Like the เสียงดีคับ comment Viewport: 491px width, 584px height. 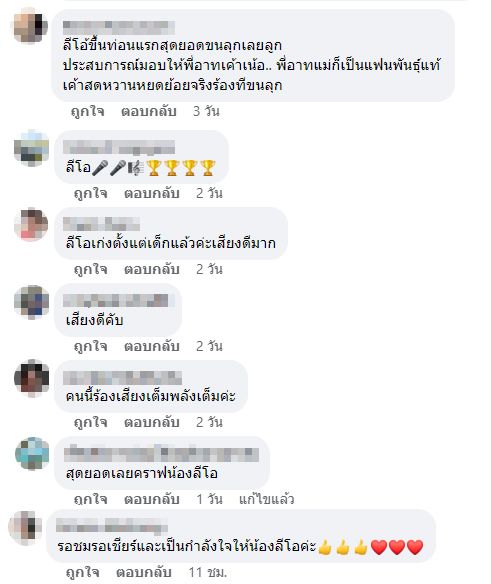pos(91,346)
